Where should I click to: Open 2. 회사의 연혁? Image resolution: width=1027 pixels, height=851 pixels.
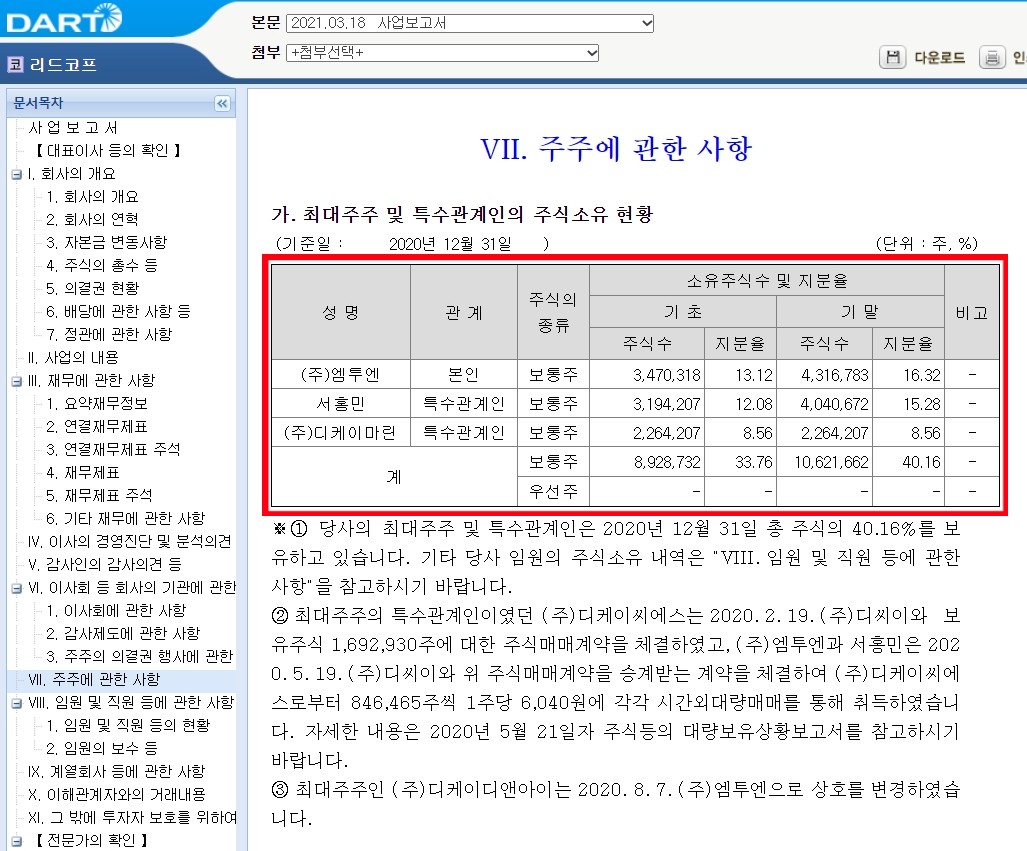click(x=92, y=219)
